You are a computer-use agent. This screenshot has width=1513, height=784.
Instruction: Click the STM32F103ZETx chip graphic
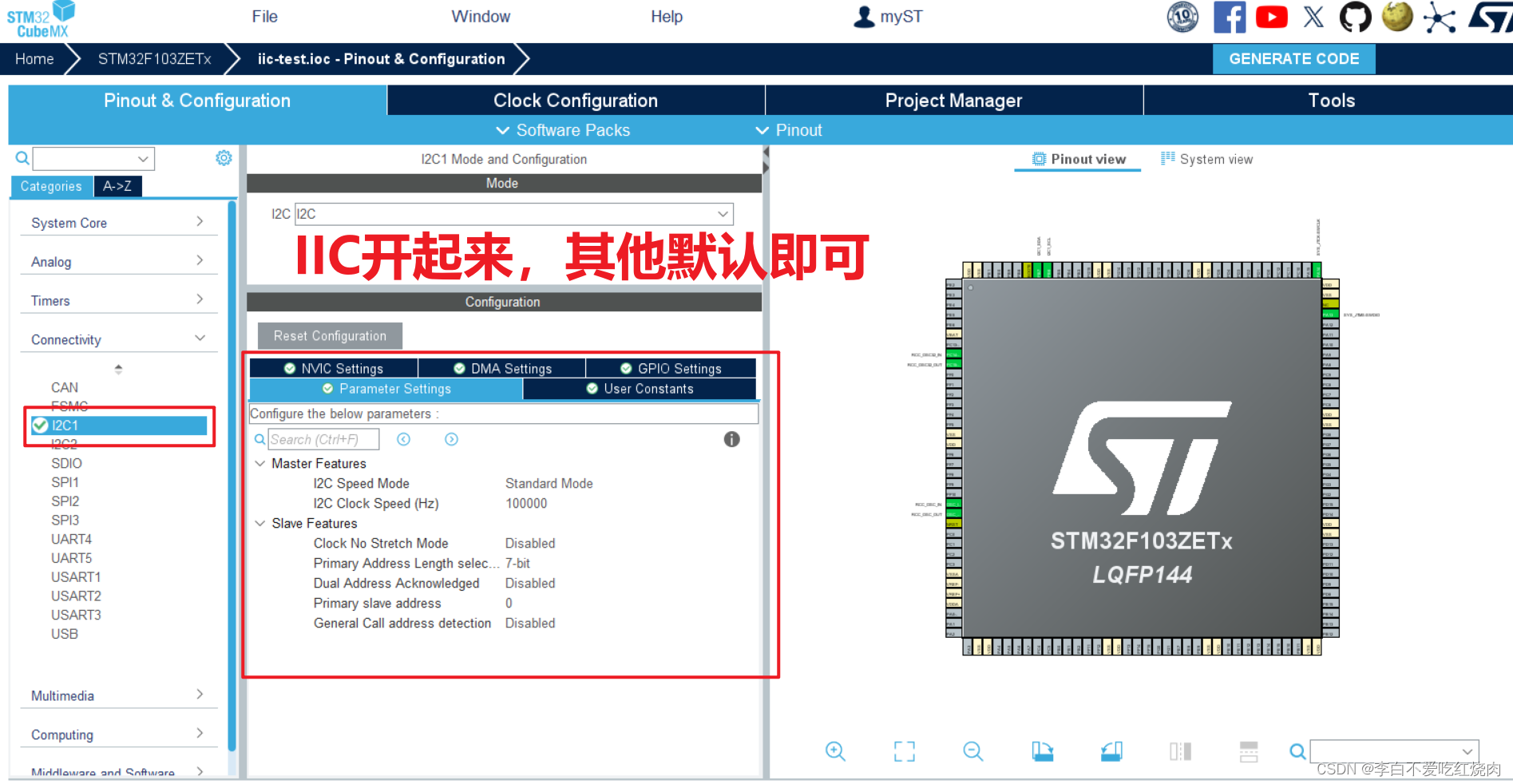point(1142,459)
